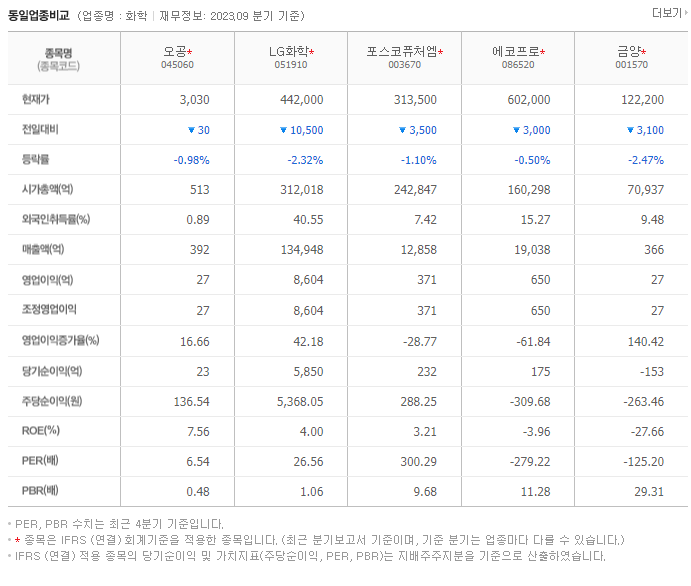Open the LG화학 stock link
Screen dimensions: 691x586
coord(289,52)
